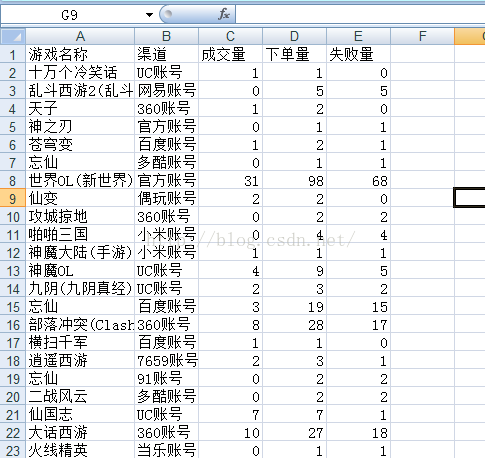Screen dimensions: 485x458
Task: Click cell 二战风云
Action: click(80, 396)
